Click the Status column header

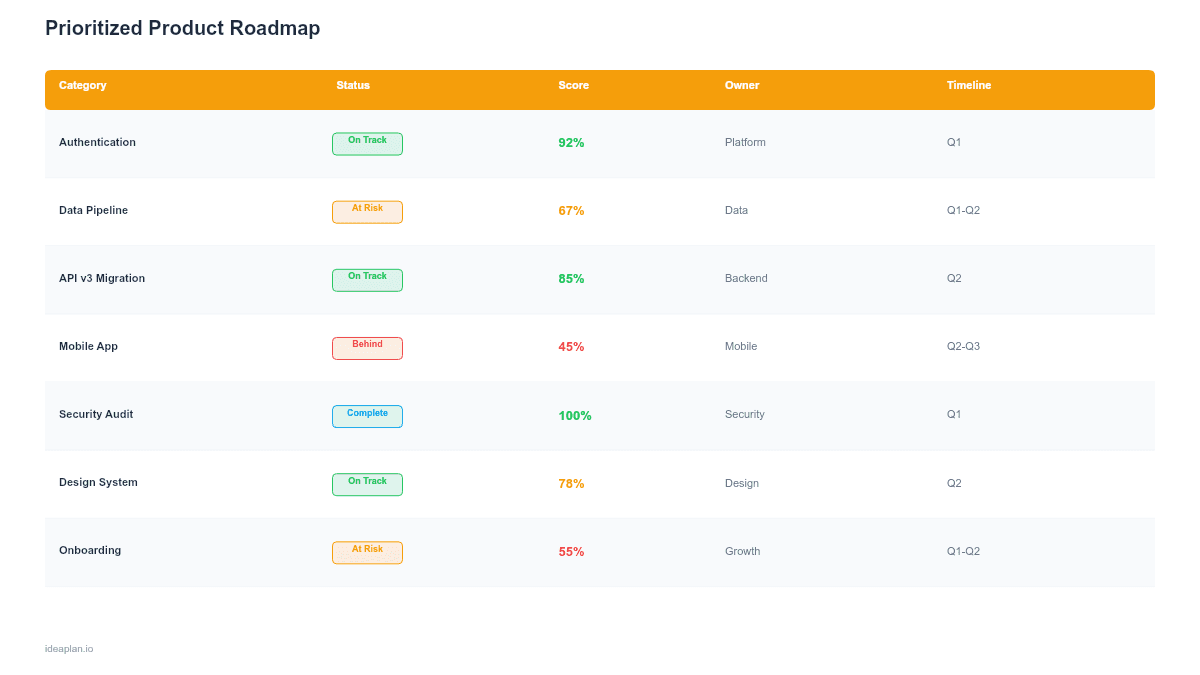(x=352, y=85)
